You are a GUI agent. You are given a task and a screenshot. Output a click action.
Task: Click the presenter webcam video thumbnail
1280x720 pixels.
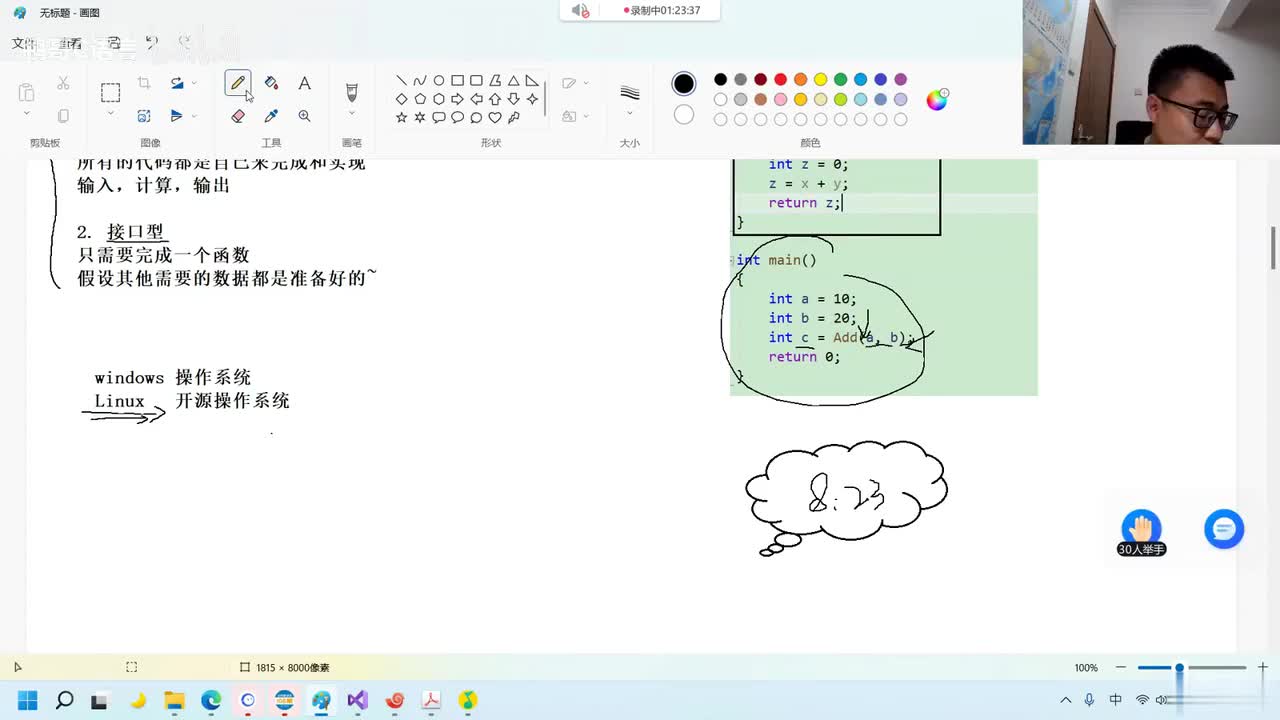(x=1151, y=72)
